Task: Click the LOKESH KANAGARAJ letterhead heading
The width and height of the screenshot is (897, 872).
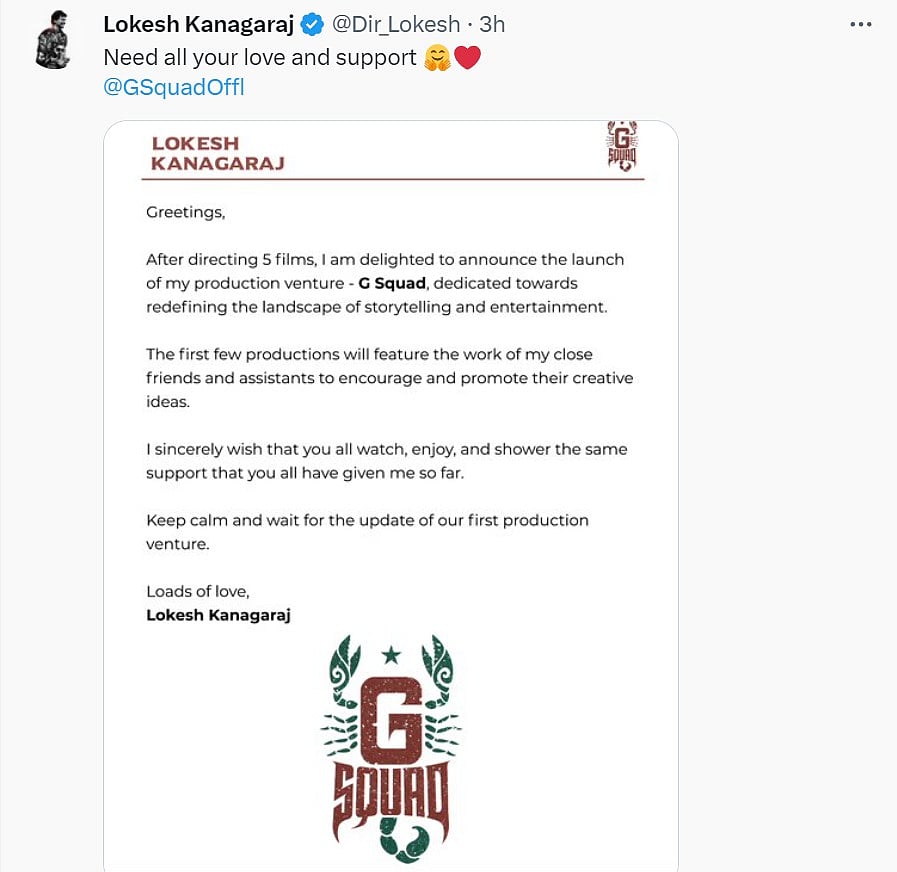Action: point(217,153)
